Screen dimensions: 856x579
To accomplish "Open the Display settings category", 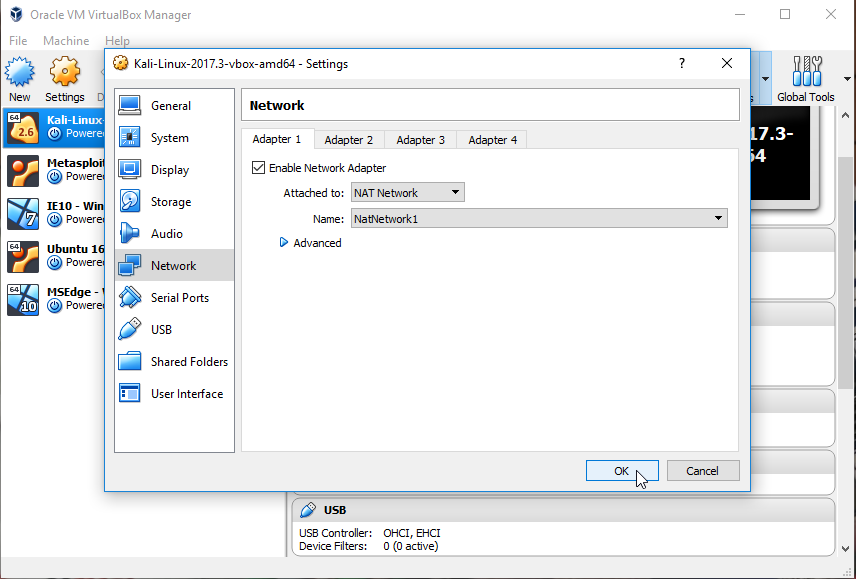I will point(174,170).
